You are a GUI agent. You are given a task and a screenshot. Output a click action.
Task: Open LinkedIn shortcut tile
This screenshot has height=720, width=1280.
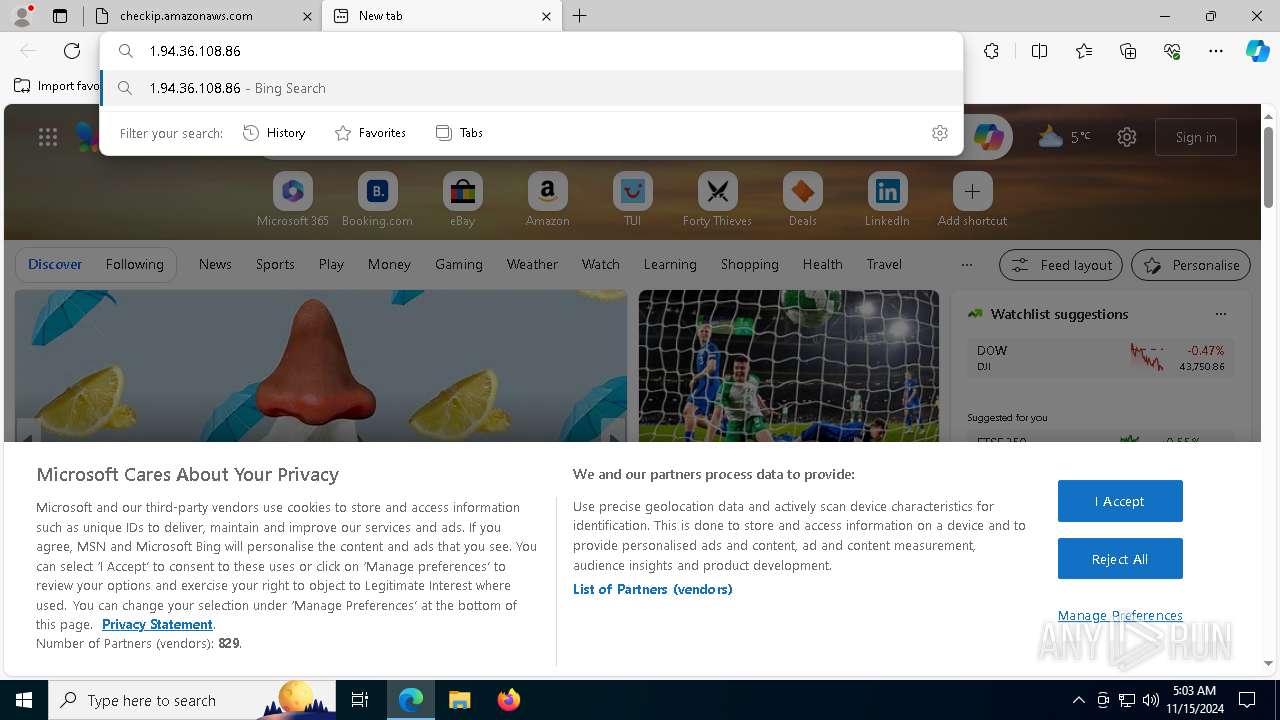(x=887, y=200)
